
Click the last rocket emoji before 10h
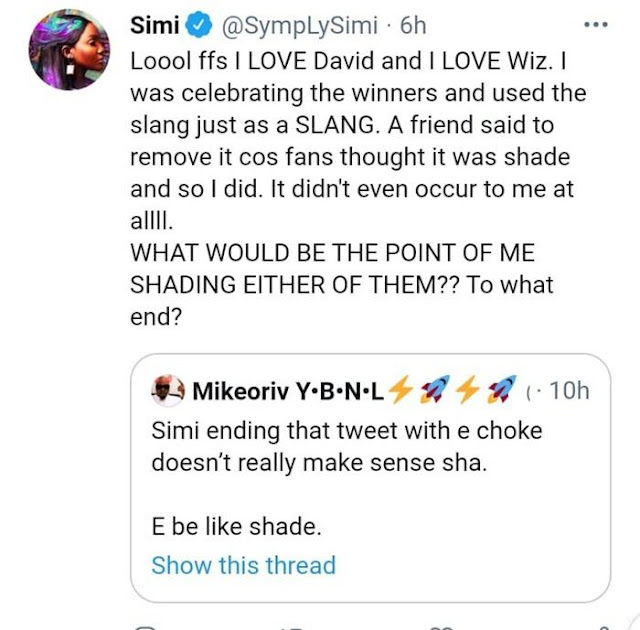[x=501, y=390]
